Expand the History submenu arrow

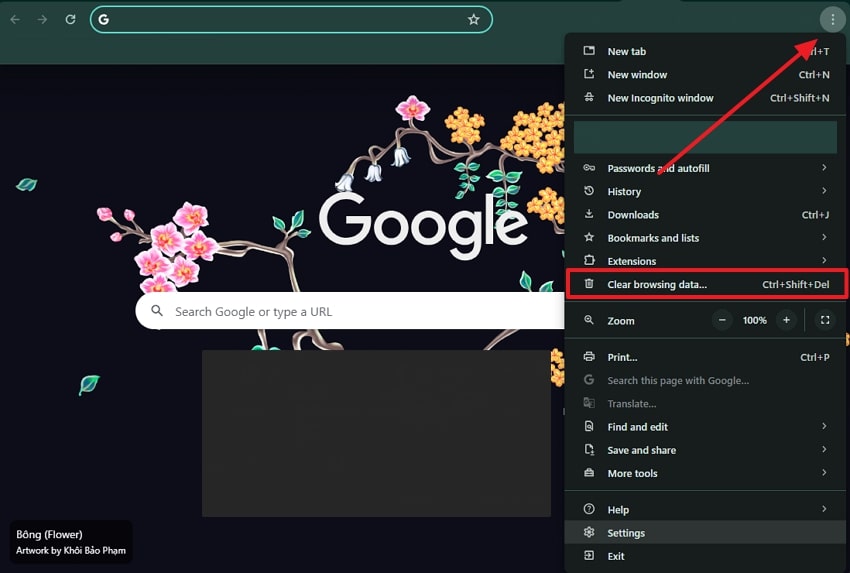tap(824, 191)
